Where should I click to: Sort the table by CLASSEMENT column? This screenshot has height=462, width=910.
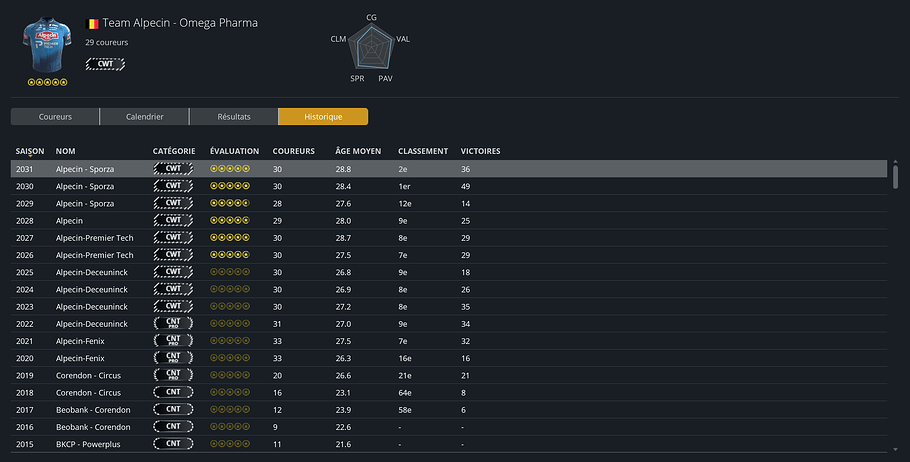423,151
